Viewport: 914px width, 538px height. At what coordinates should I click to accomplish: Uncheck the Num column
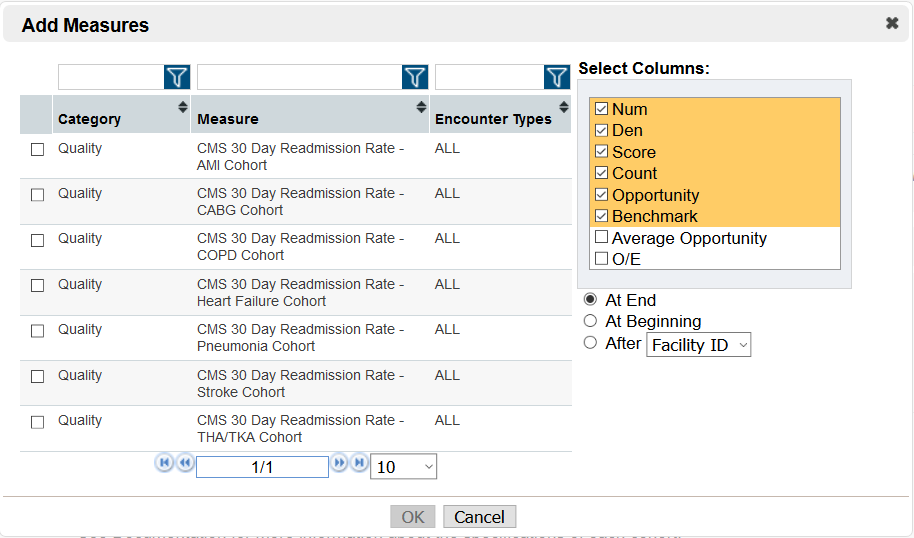[x=602, y=109]
